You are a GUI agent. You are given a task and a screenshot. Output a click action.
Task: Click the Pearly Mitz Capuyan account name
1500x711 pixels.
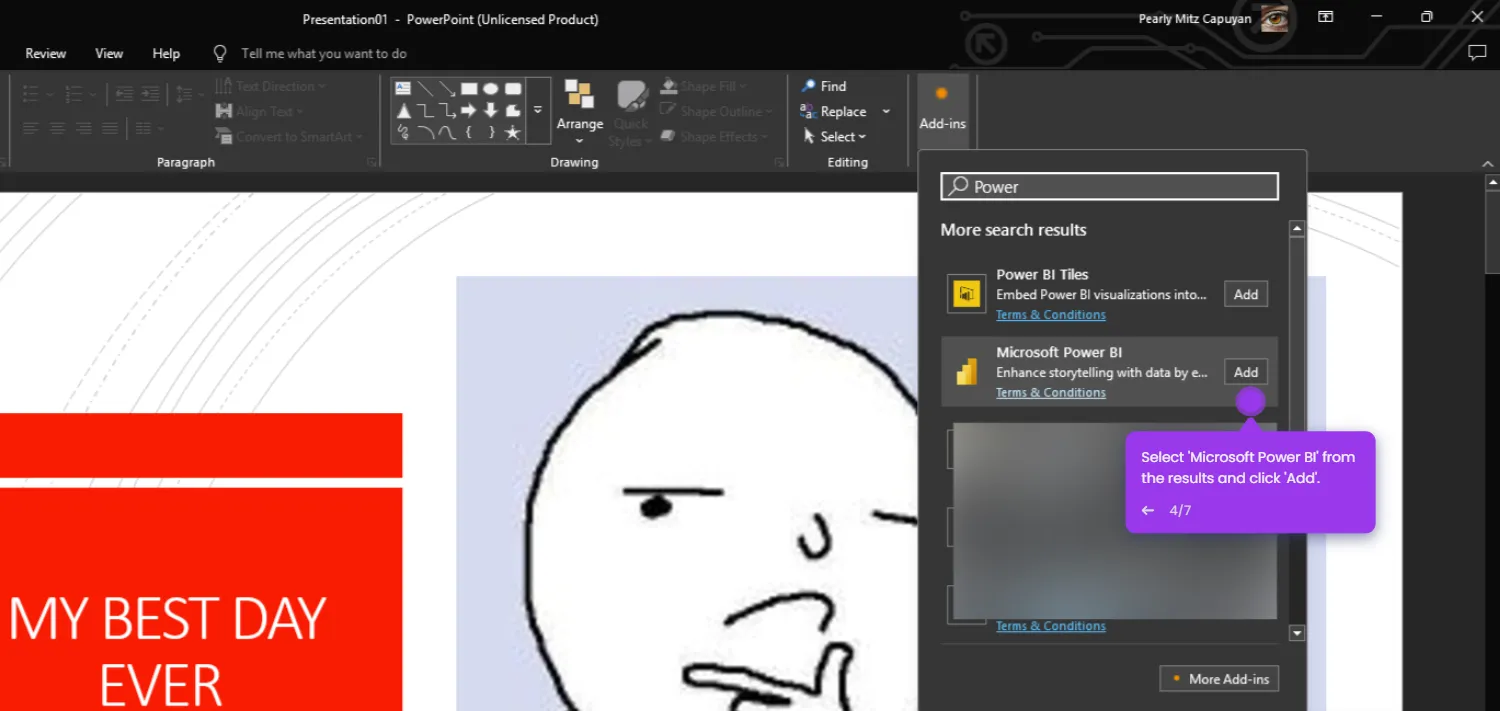[x=1194, y=19]
